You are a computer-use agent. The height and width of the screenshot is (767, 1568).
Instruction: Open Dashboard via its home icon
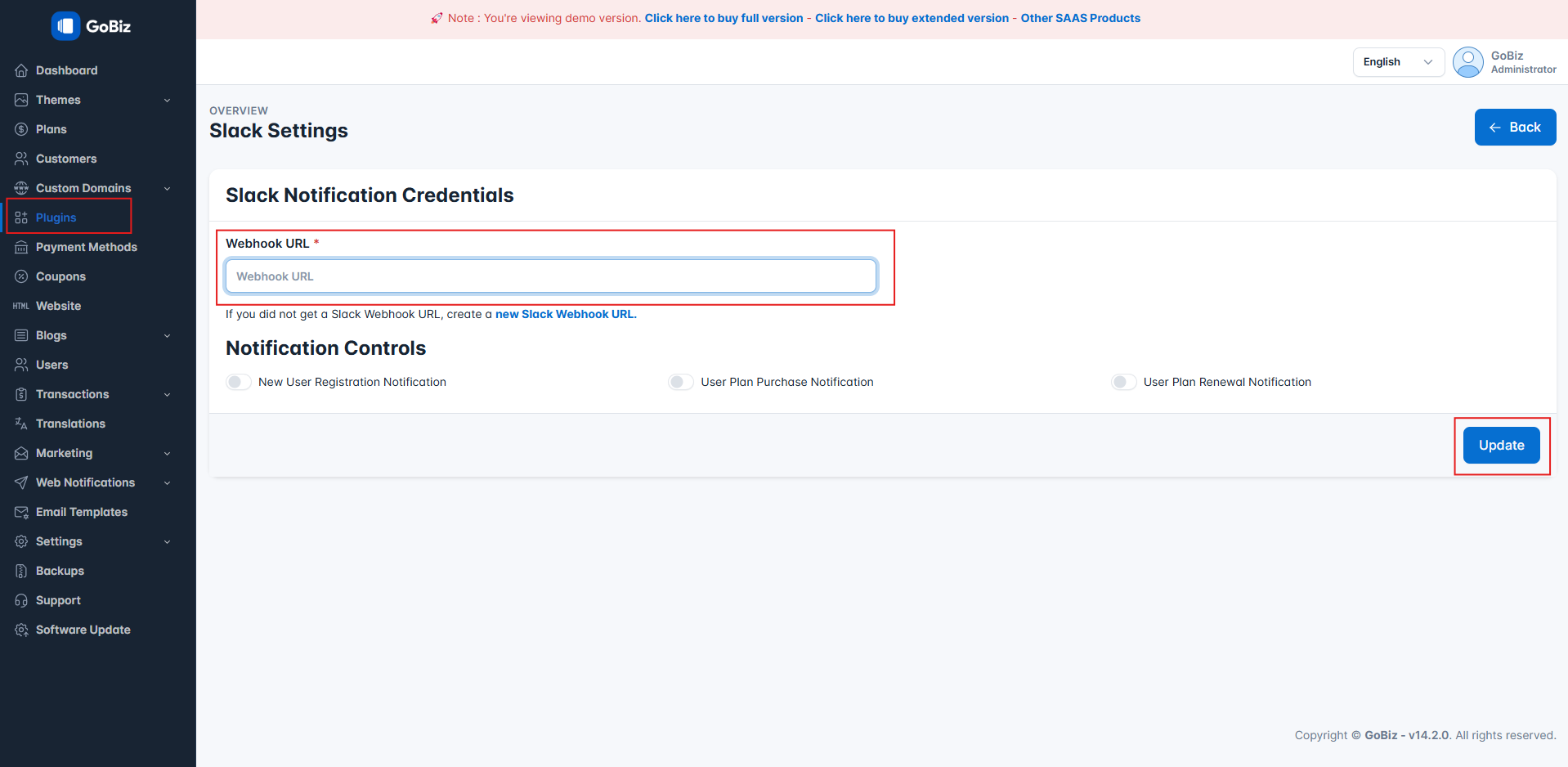click(21, 70)
